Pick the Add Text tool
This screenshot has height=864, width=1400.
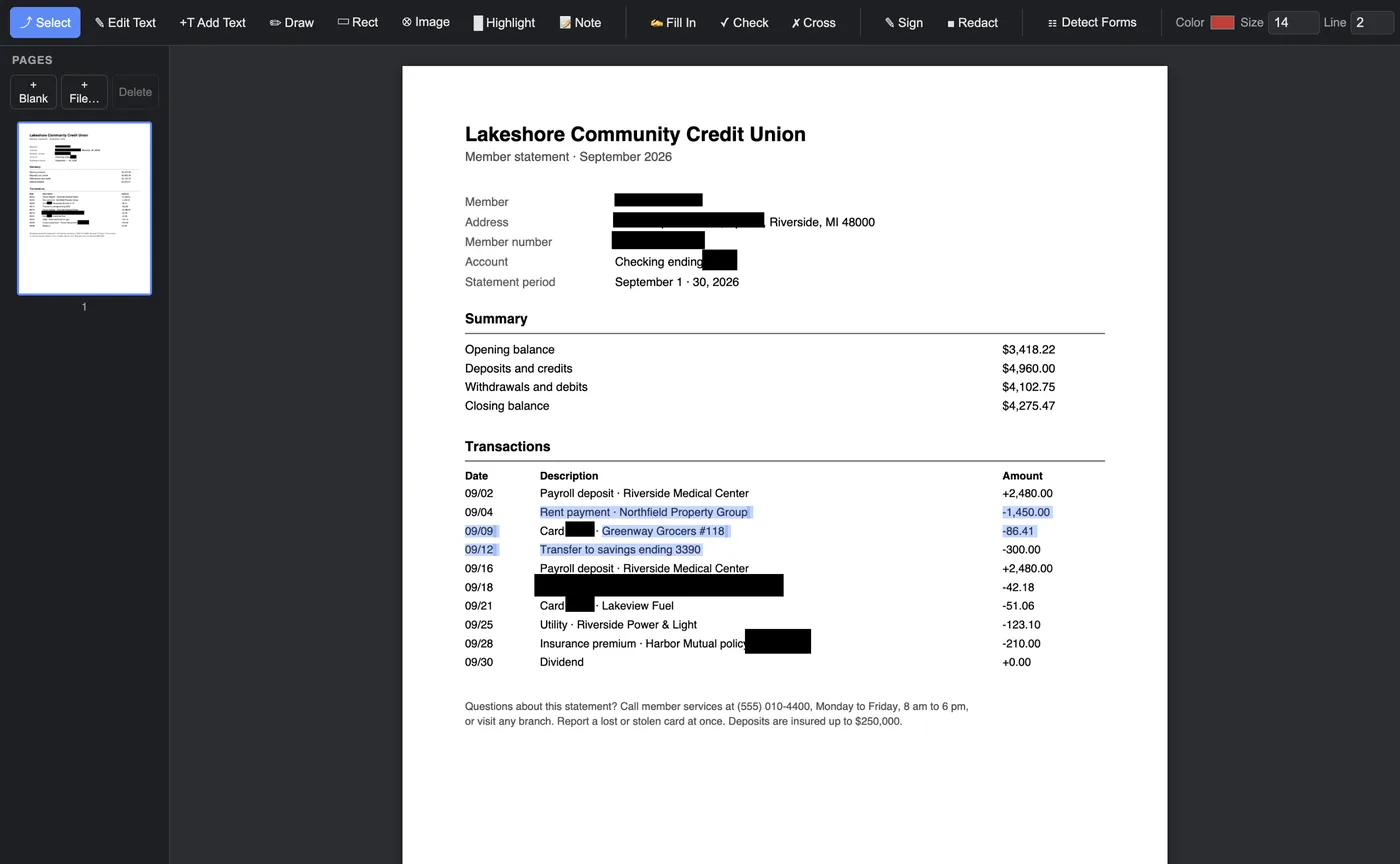[212, 22]
